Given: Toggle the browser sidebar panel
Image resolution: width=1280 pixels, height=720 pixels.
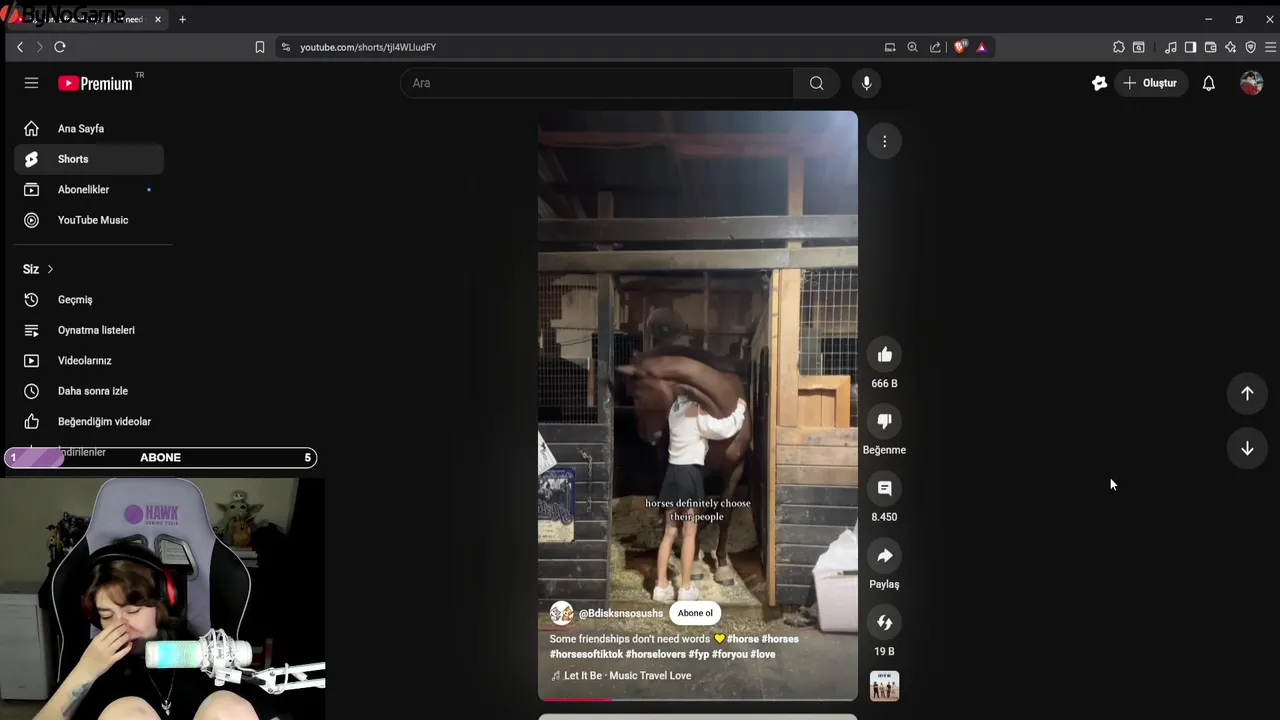Looking at the screenshot, I should coord(1190,47).
